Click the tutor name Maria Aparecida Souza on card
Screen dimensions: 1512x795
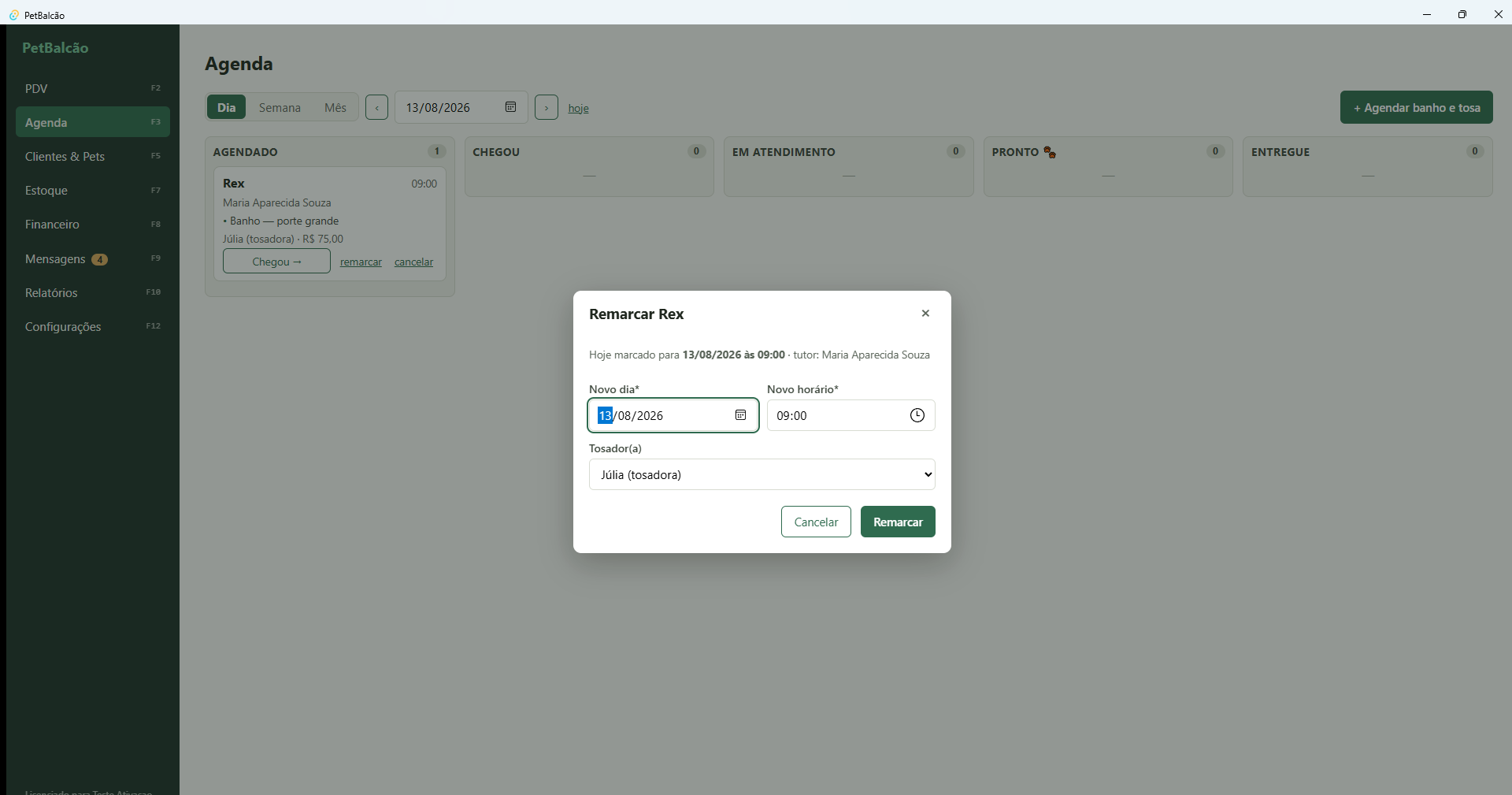point(276,202)
